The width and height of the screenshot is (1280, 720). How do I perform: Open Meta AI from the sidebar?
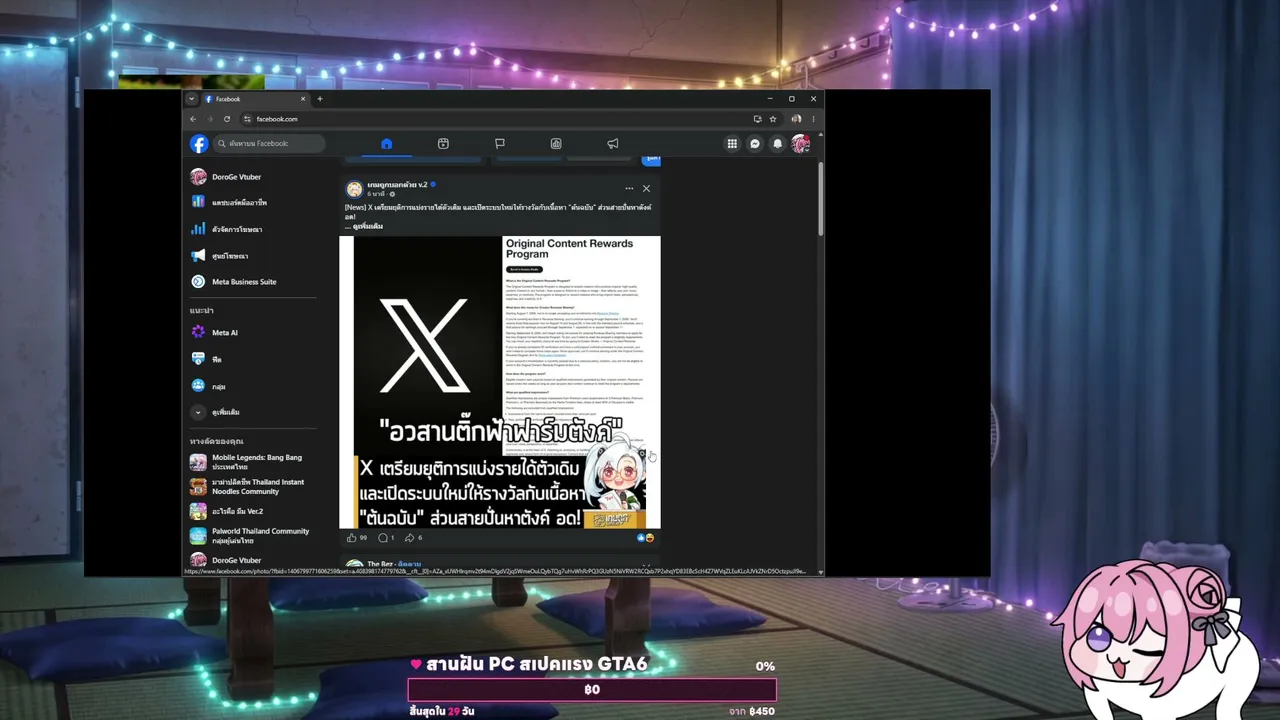click(x=215, y=332)
